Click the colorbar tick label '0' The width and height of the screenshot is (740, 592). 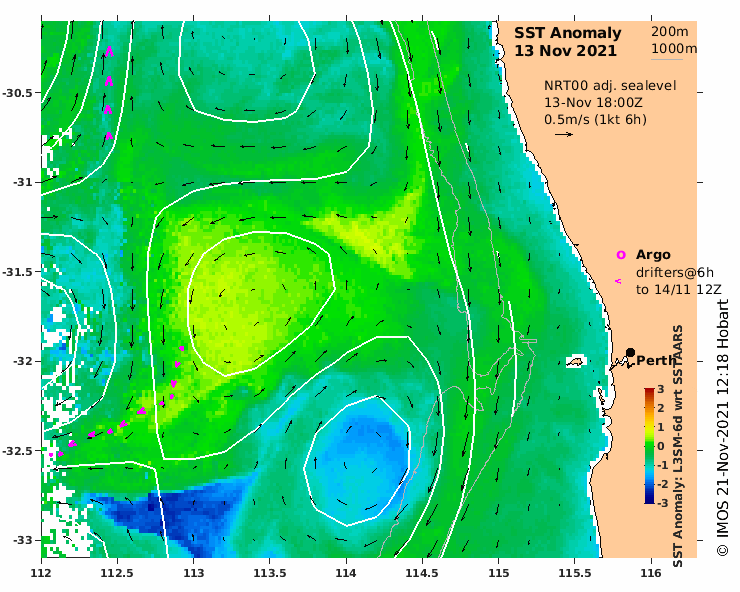pos(661,446)
